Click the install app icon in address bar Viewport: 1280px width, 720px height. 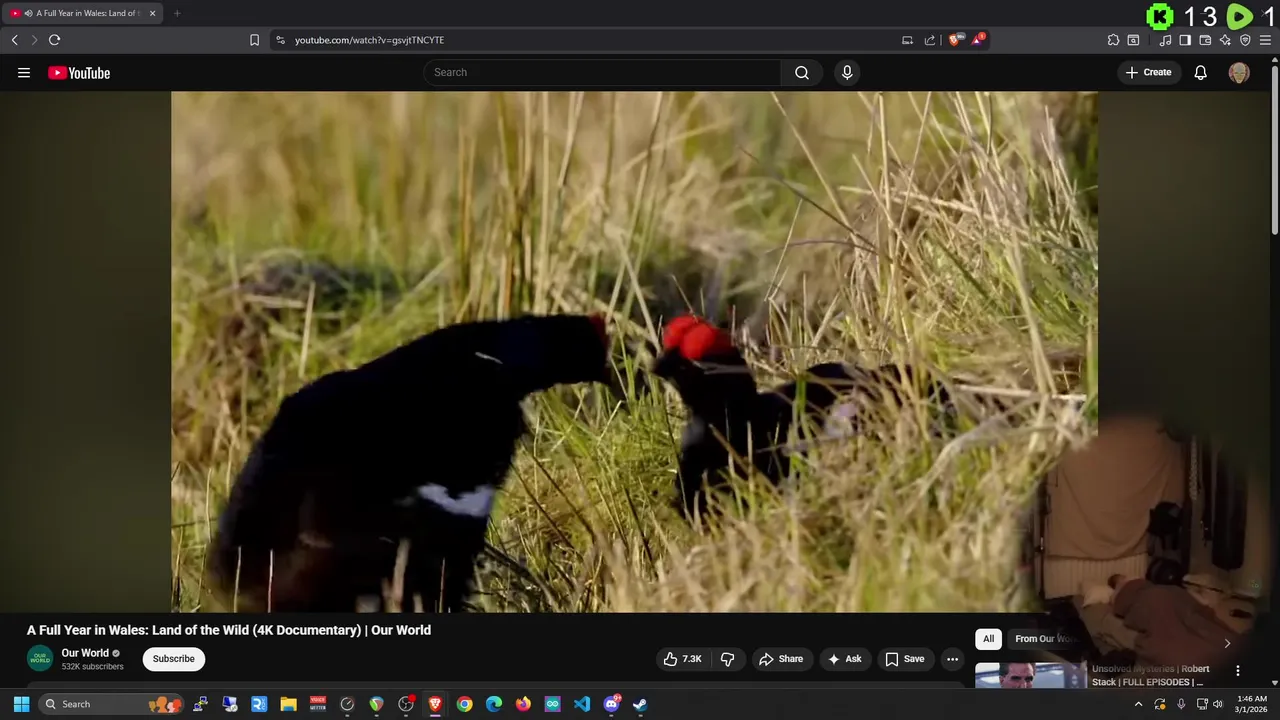(x=907, y=40)
